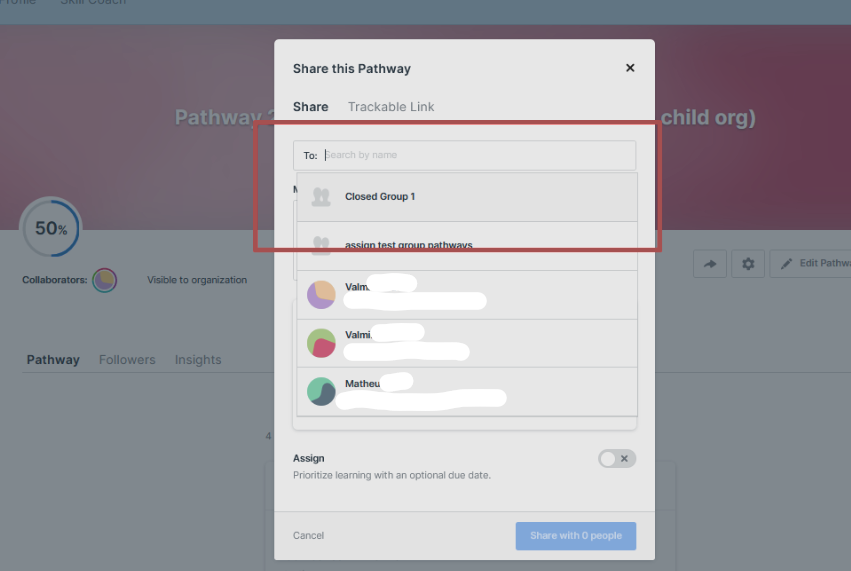Select the orange-purple avatar user
Image resolution: width=851 pixels, height=571 pixels.
click(321, 295)
